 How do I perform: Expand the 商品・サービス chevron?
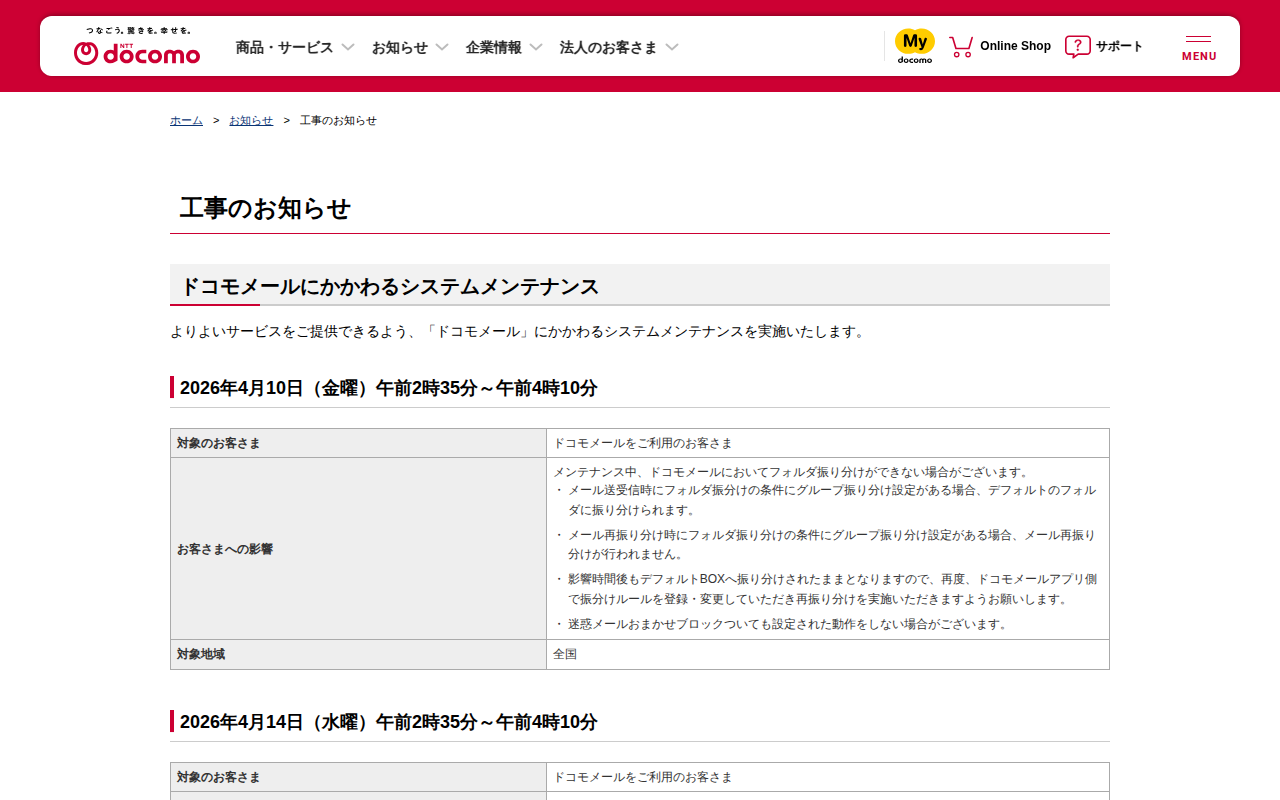tap(348, 47)
